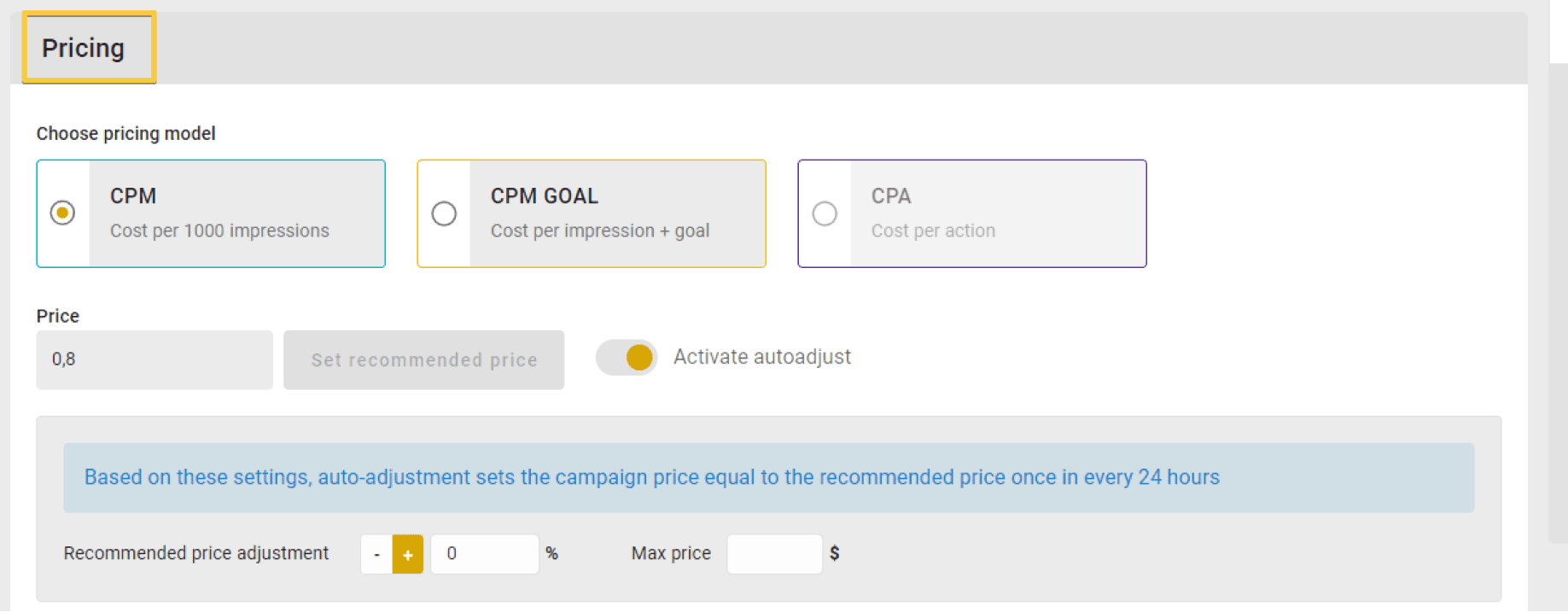Click the minus price adjustment button
Viewport: 1568px width, 612px height.
376,555
